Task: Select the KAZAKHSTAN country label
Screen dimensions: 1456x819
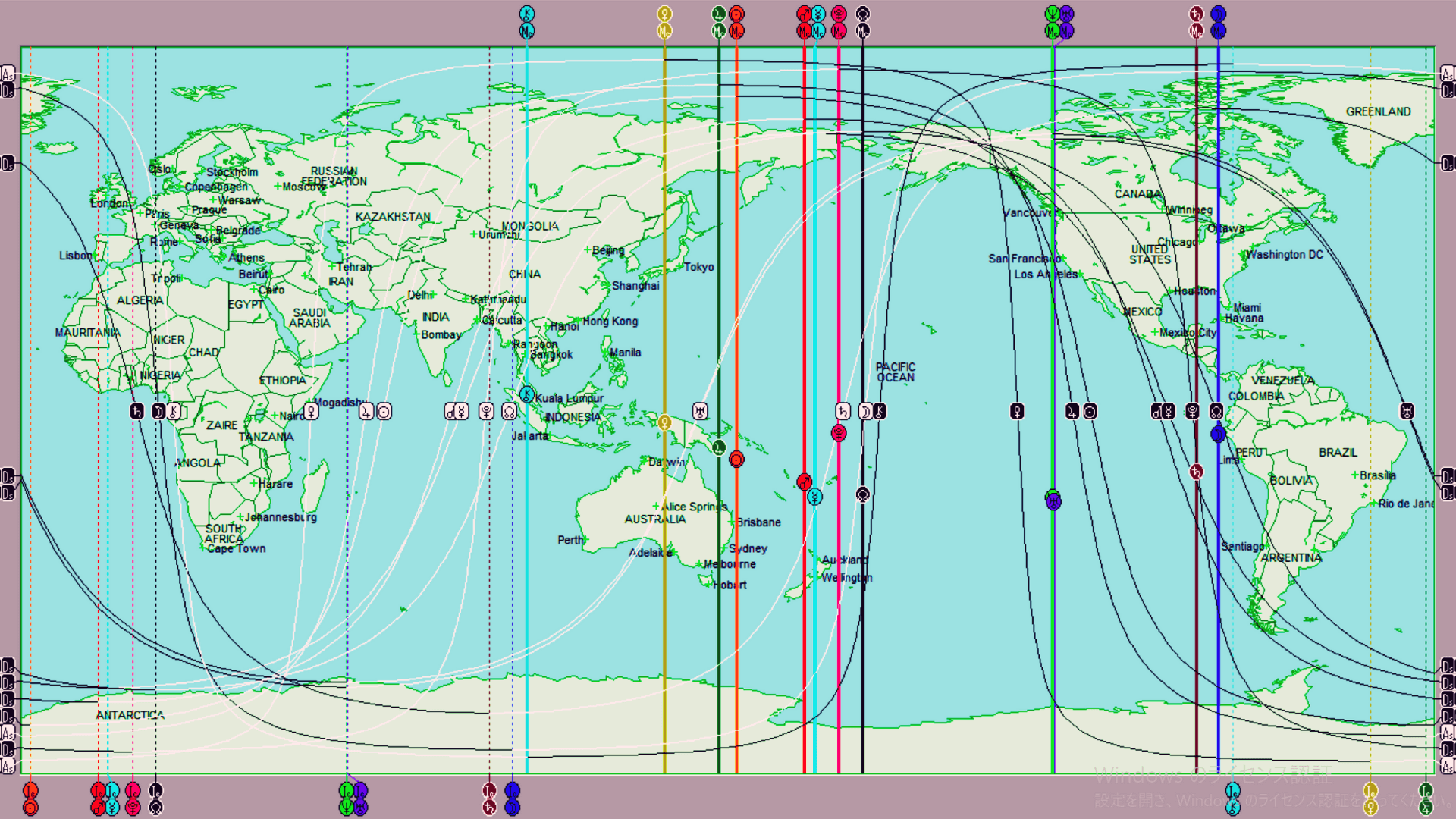Action: 393,217
